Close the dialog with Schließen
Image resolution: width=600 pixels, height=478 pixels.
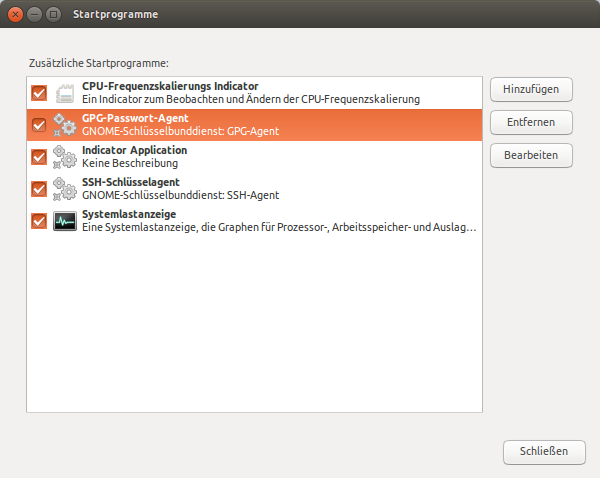click(x=543, y=451)
